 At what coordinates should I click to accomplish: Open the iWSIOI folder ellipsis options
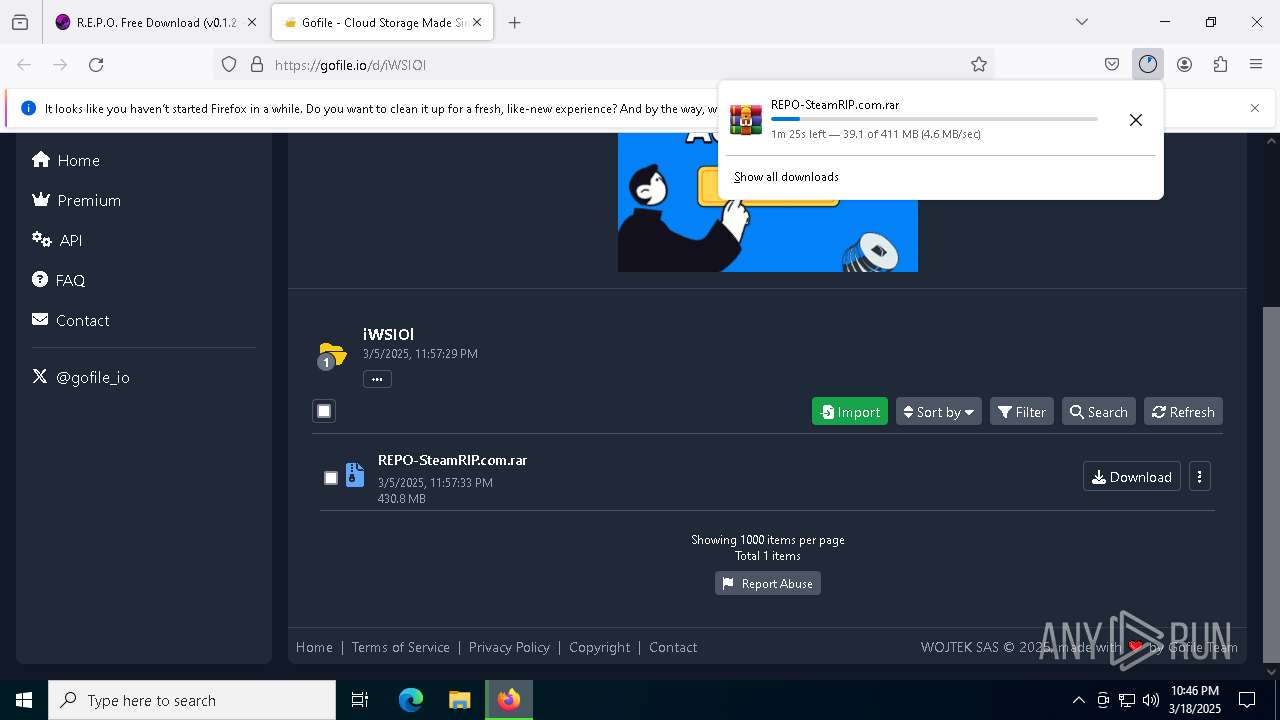pos(377,379)
